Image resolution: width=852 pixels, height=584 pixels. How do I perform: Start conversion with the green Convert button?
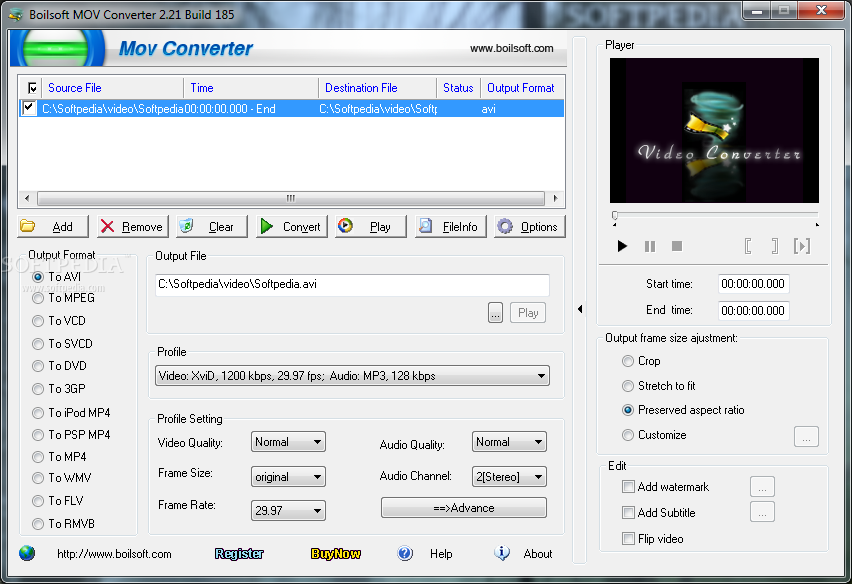coord(291,227)
